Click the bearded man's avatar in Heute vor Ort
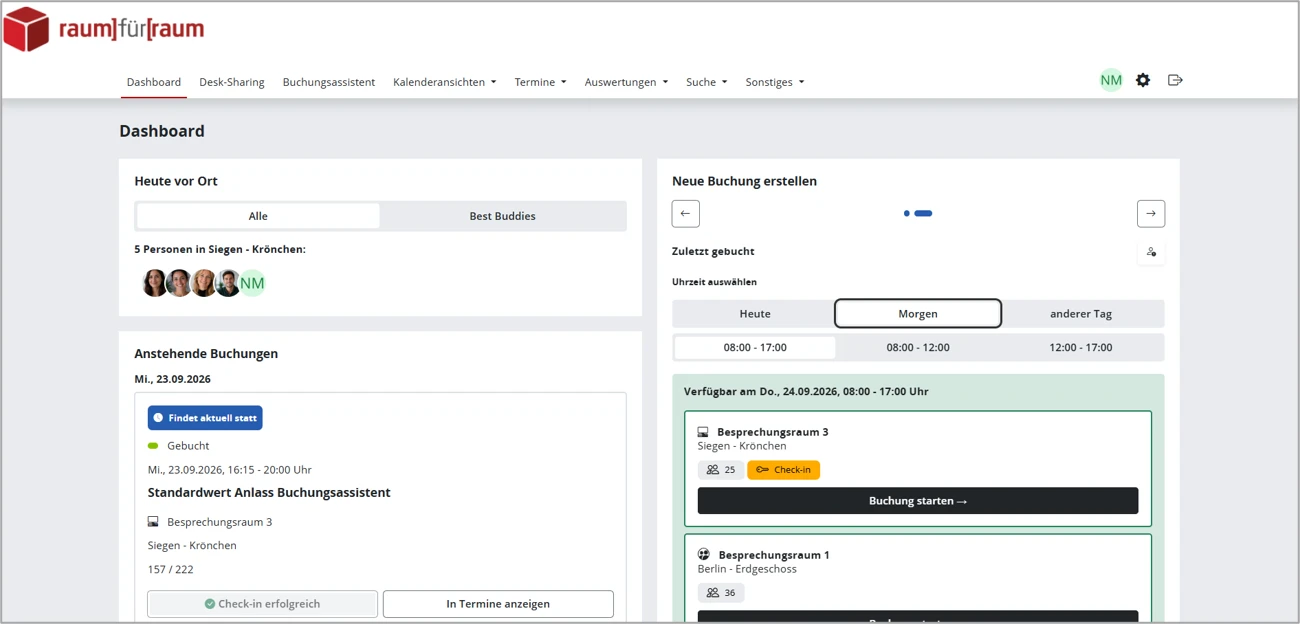This screenshot has height=624, width=1300. click(228, 283)
